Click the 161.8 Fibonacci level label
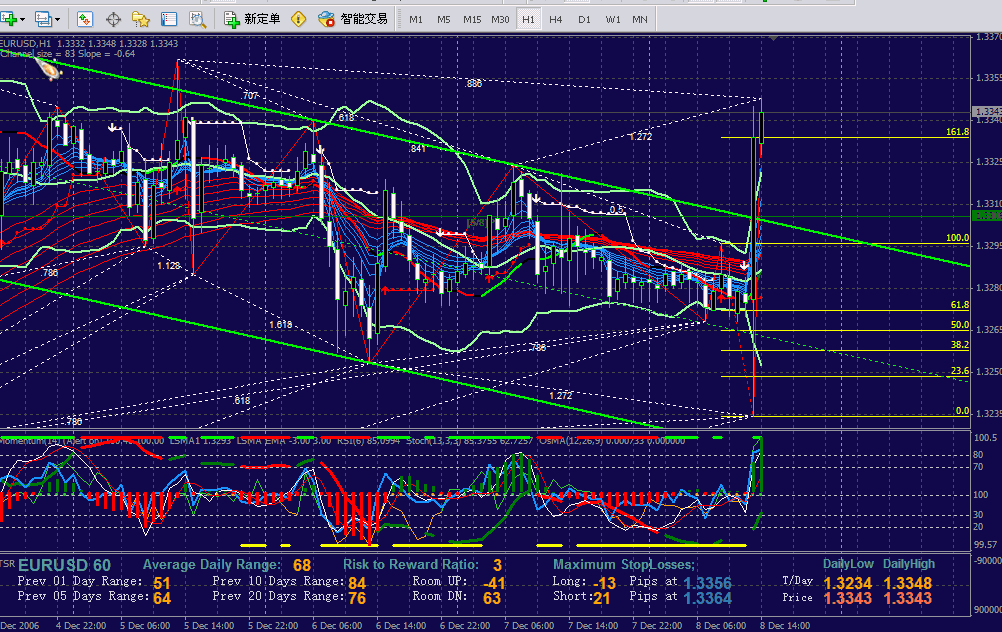 [957, 132]
